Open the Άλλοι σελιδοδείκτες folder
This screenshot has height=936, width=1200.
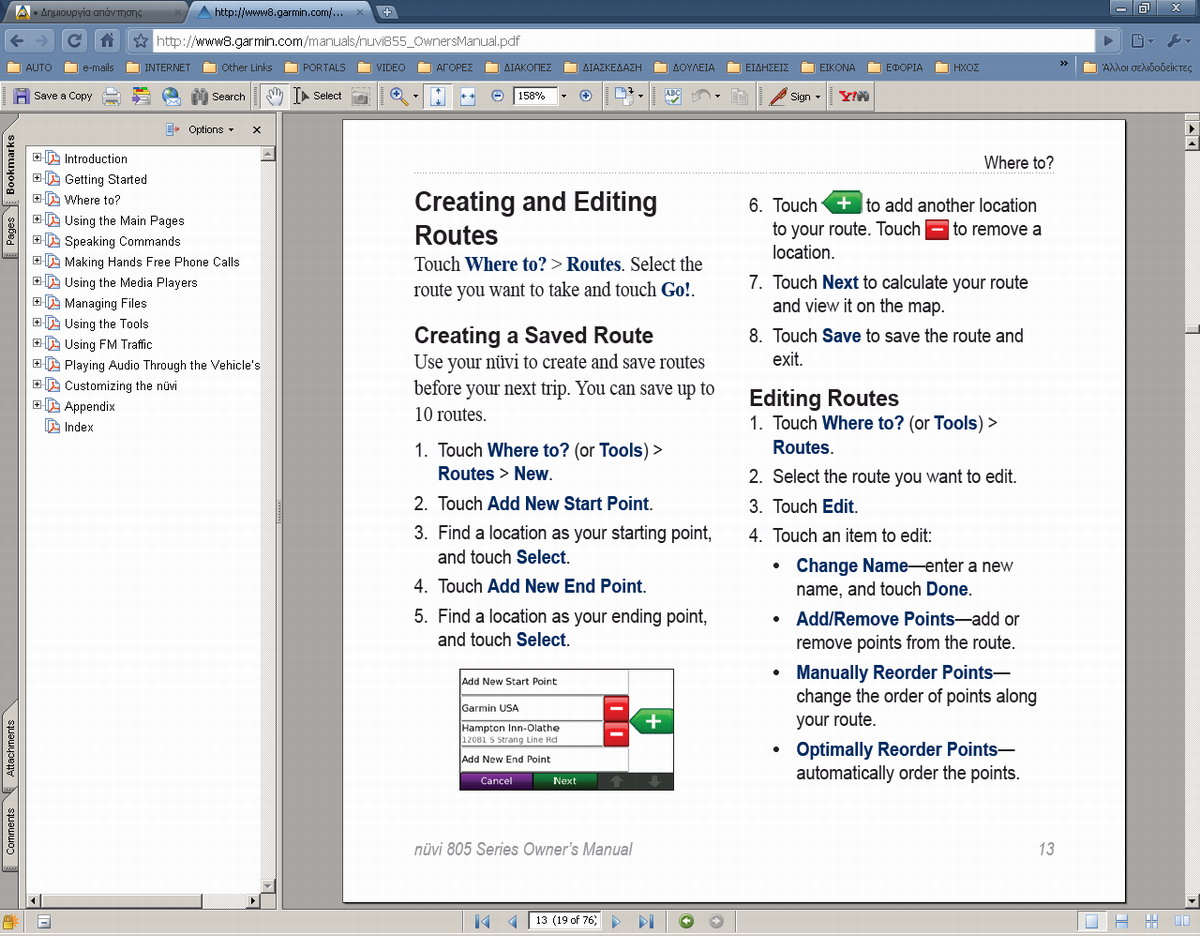click(x=1138, y=68)
